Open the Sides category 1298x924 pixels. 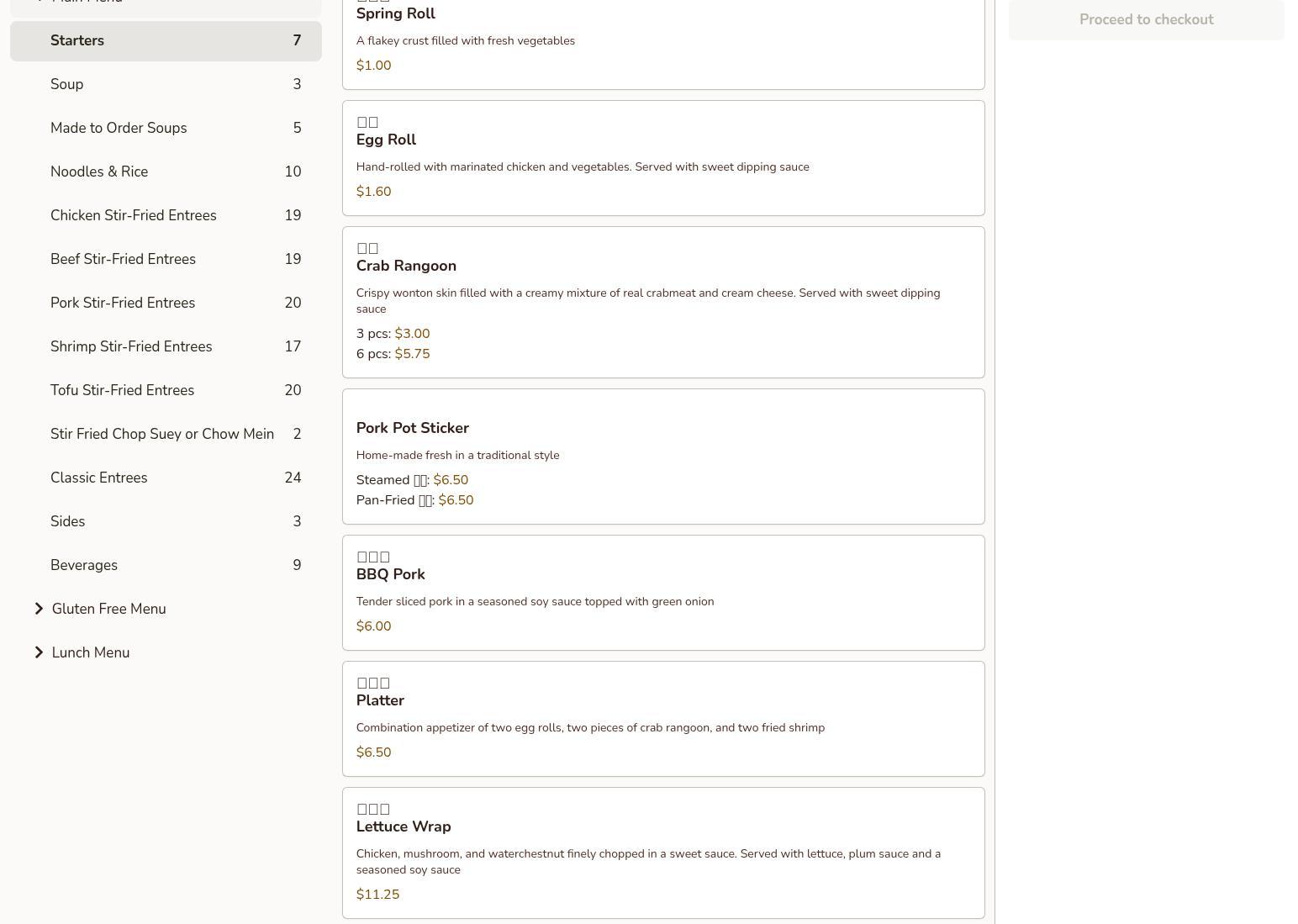[x=166, y=521]
